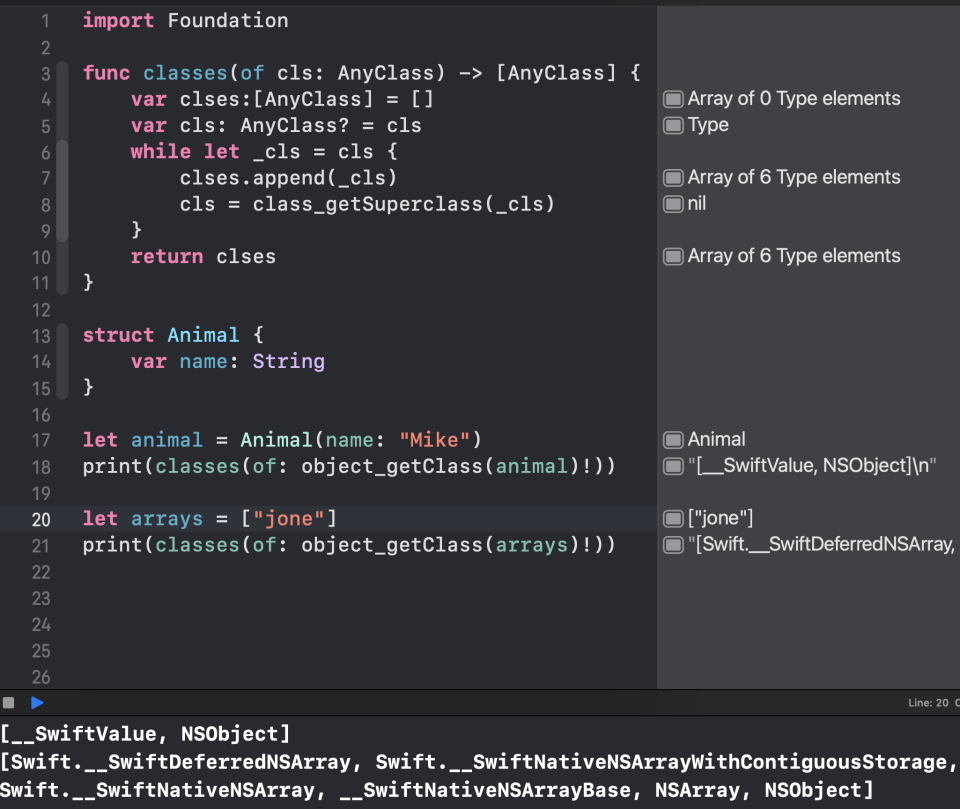Image resolution: width=960 pixels, height=809 pixels.
Task: Click object_getClass on line 18
Action: 392,466
